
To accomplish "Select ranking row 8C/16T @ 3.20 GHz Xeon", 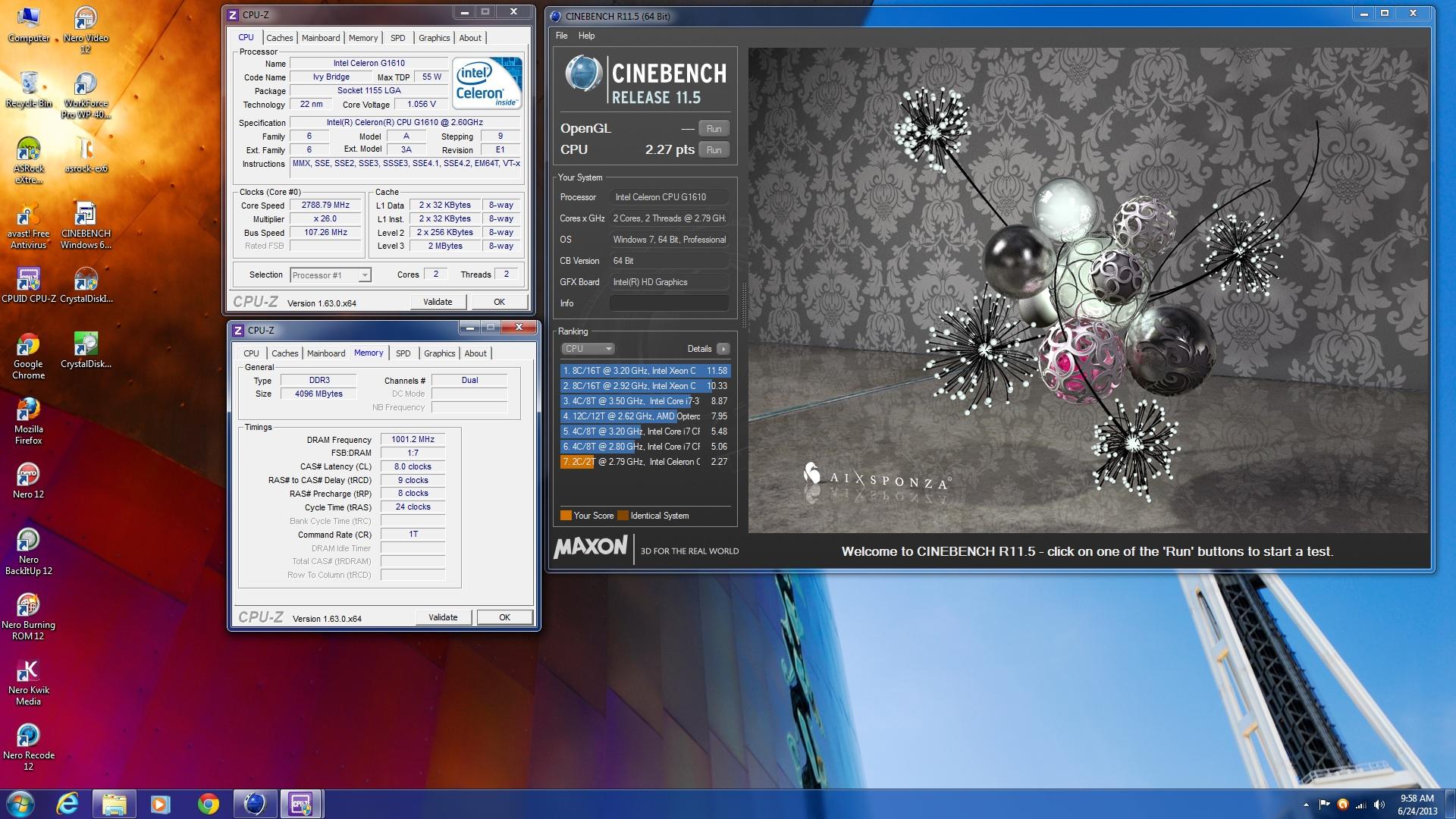I will (645, 371).
